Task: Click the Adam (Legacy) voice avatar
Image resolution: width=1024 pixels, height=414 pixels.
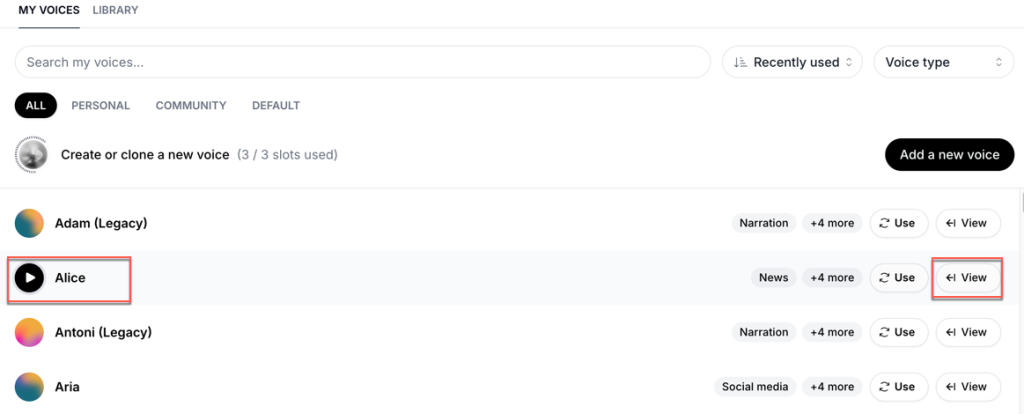Action: [29, 223]
